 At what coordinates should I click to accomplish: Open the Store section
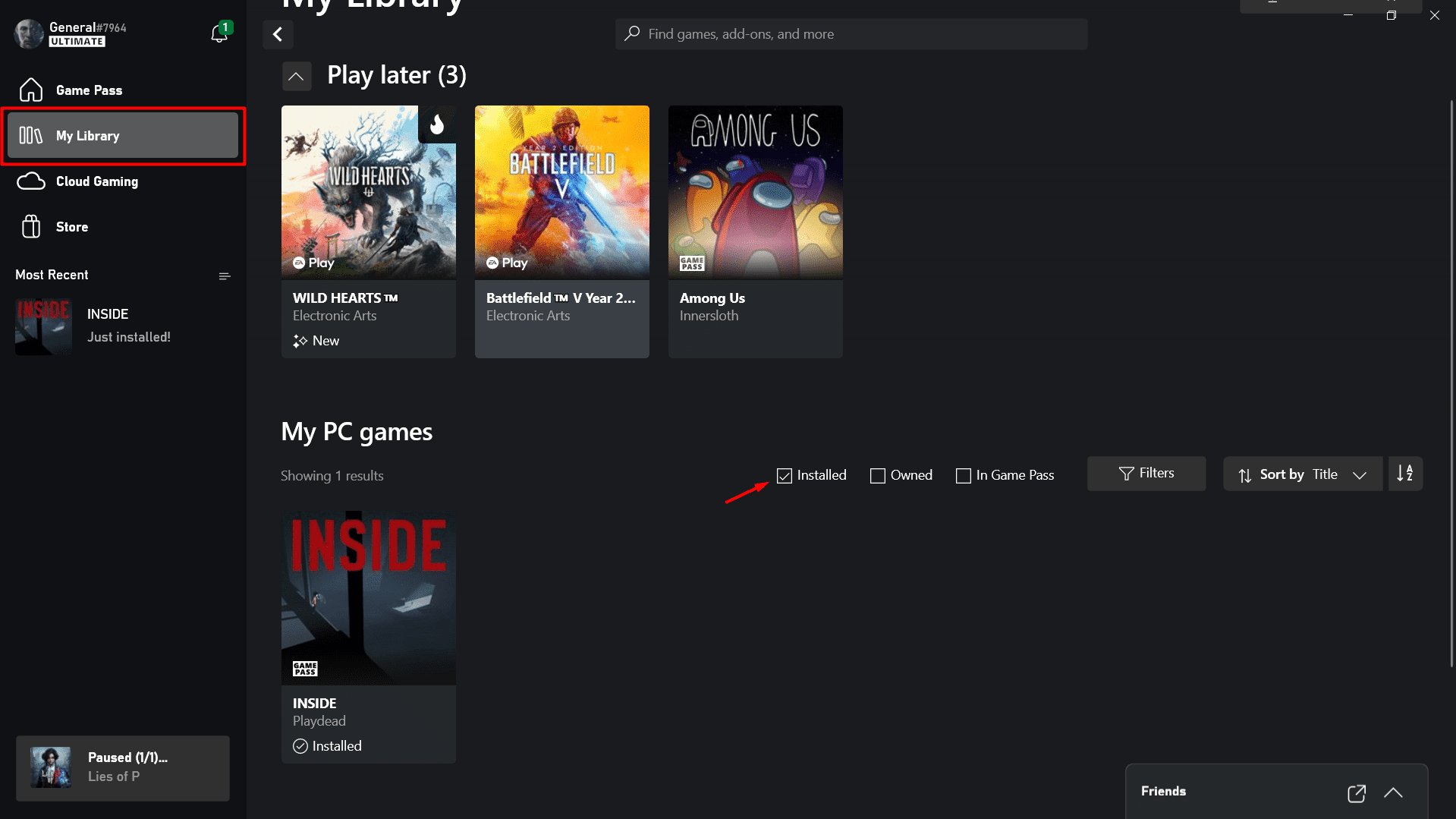pyautogui.click(x=123, y=227)
